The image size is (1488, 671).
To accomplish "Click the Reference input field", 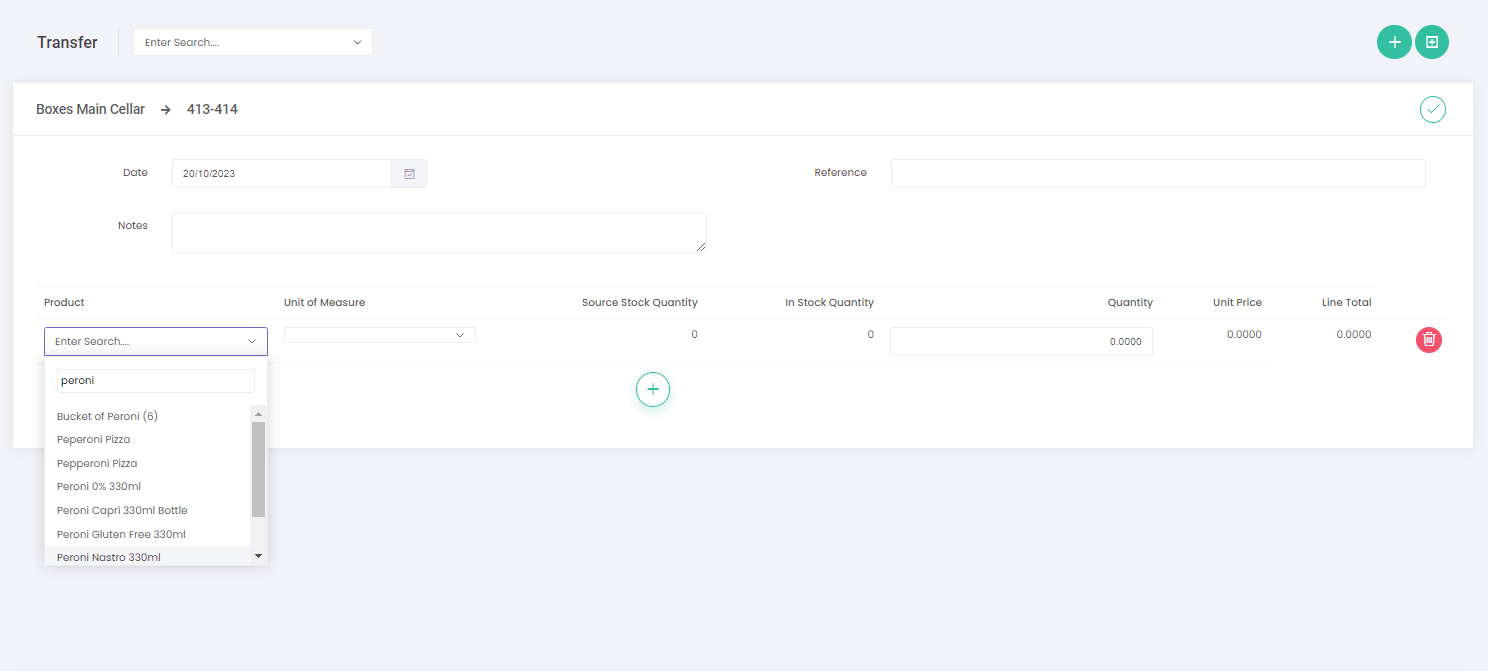I will [1157, 173].
